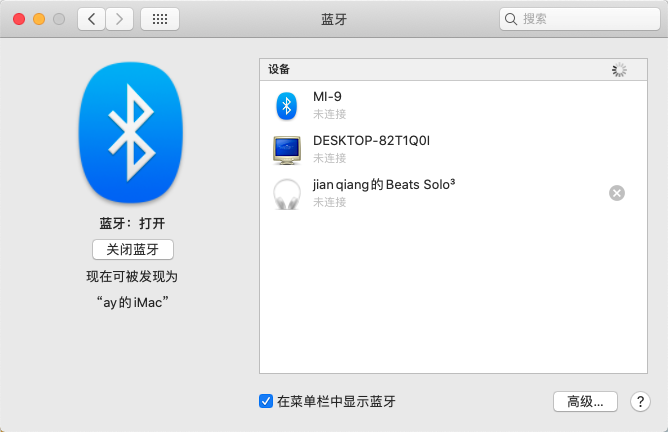Close the window with the red button
Viewport: 668px width, 432px height.
(x=19, y=19)
